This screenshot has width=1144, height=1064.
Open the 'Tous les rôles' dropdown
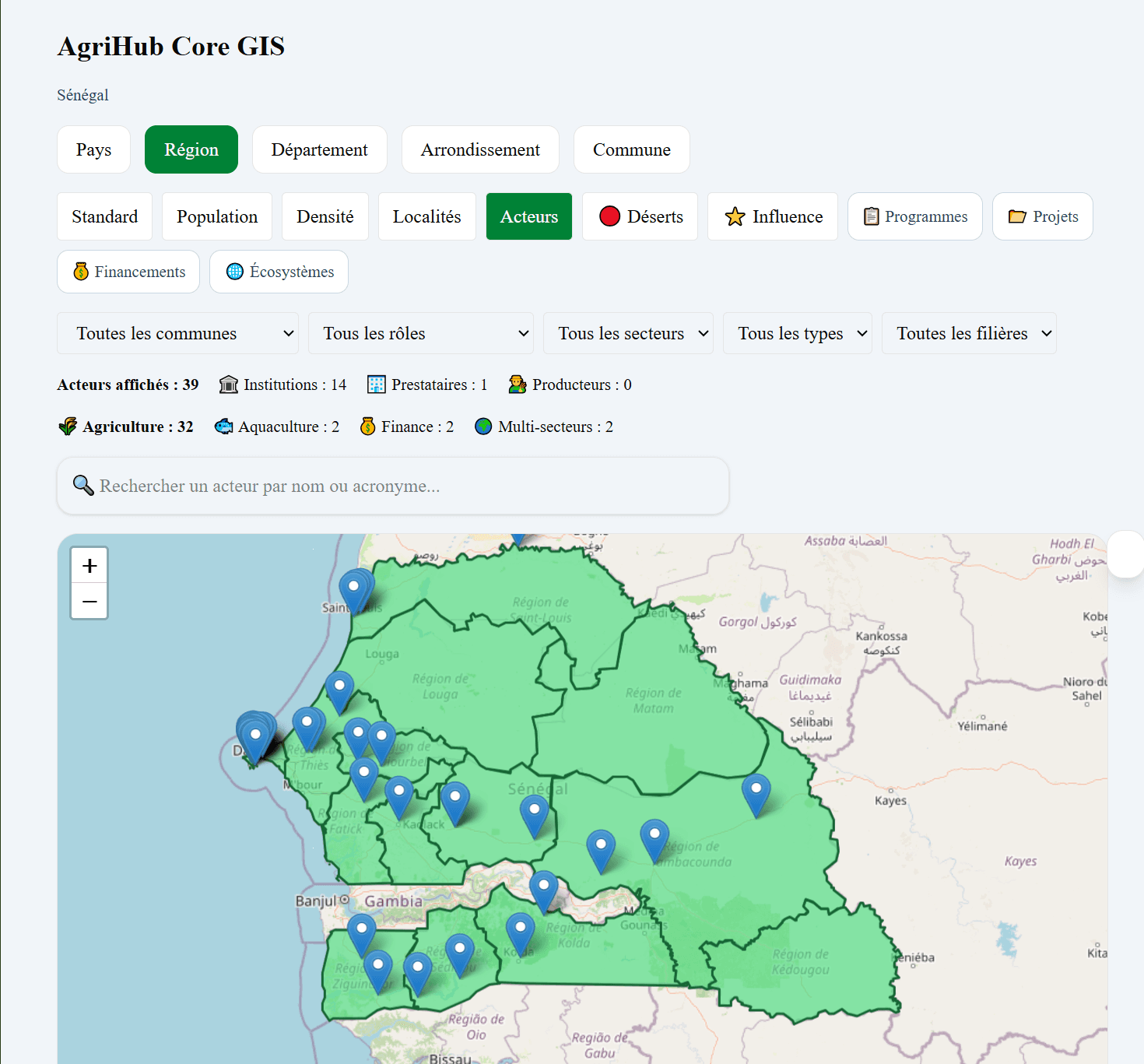pos(421,333)
